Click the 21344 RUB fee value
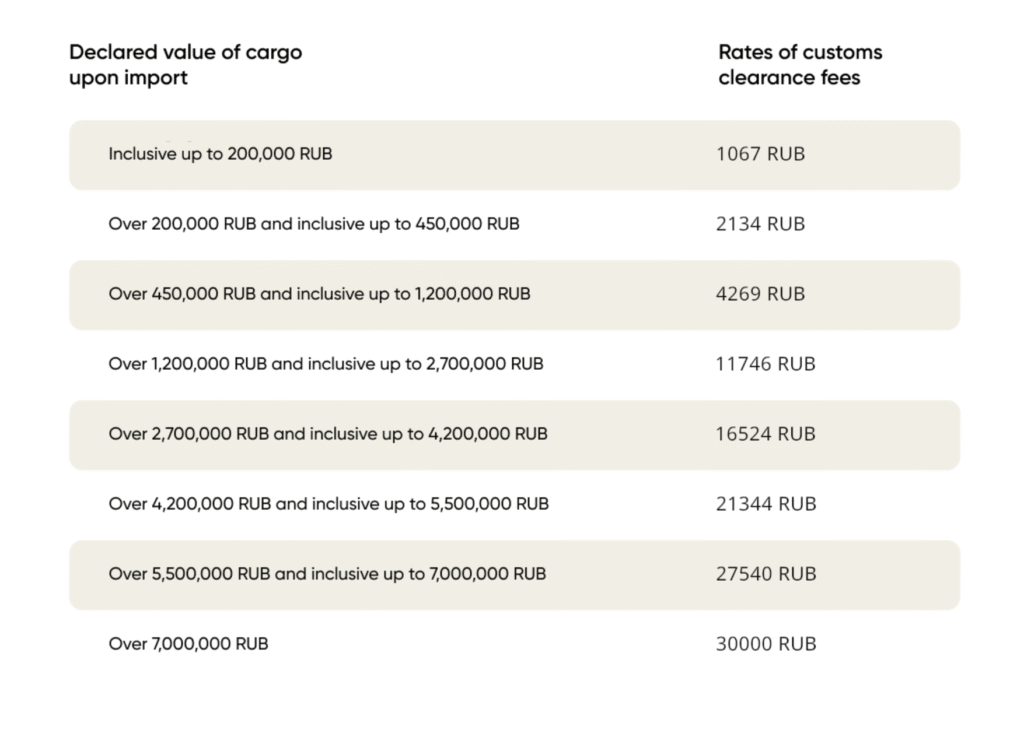Viewport: 1024px width, 747px height. point(765,504)
